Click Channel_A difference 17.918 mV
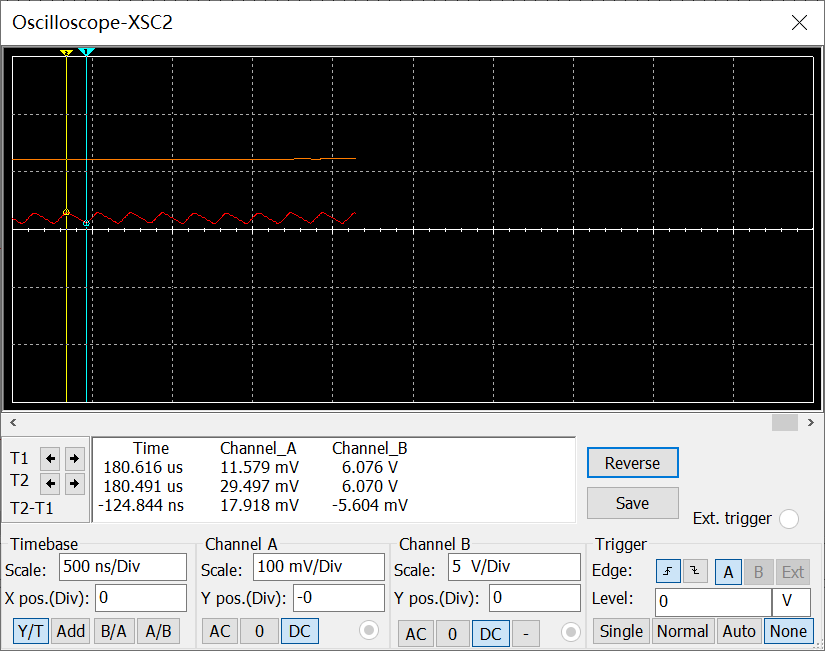This screenshot has width=825, height=651. point(259,505)
